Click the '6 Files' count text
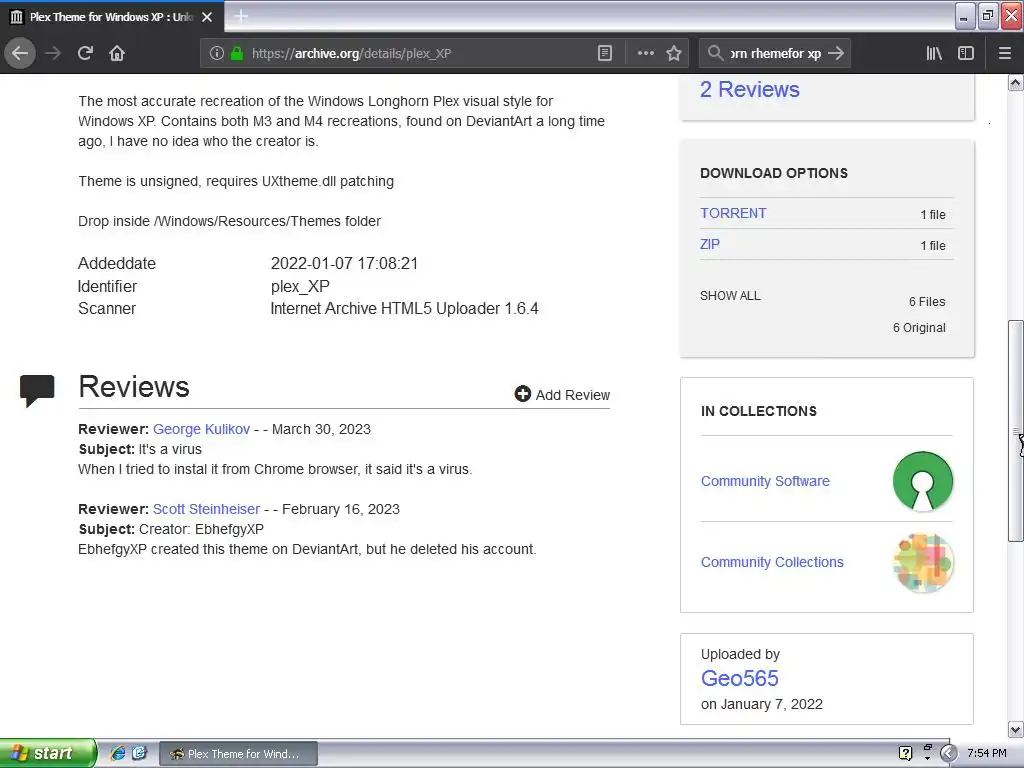 [927, 302]
